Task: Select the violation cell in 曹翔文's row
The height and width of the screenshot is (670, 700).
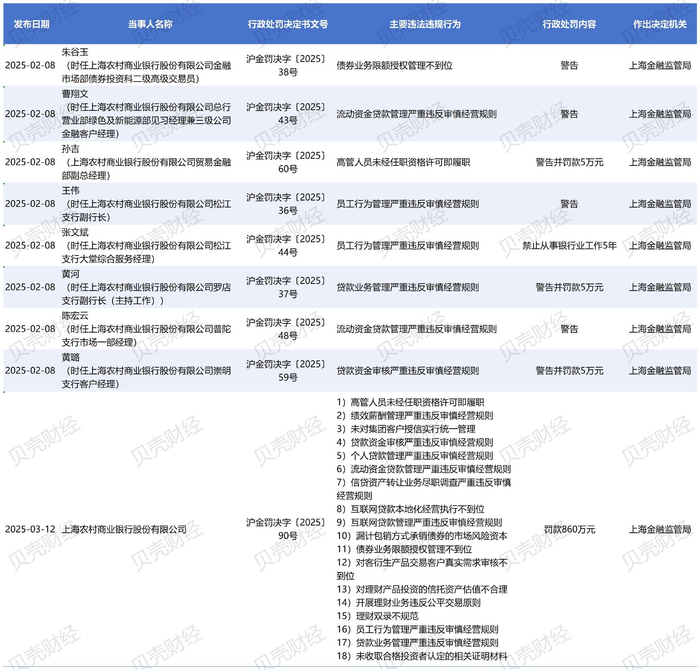Action: [x=417, y=114]
